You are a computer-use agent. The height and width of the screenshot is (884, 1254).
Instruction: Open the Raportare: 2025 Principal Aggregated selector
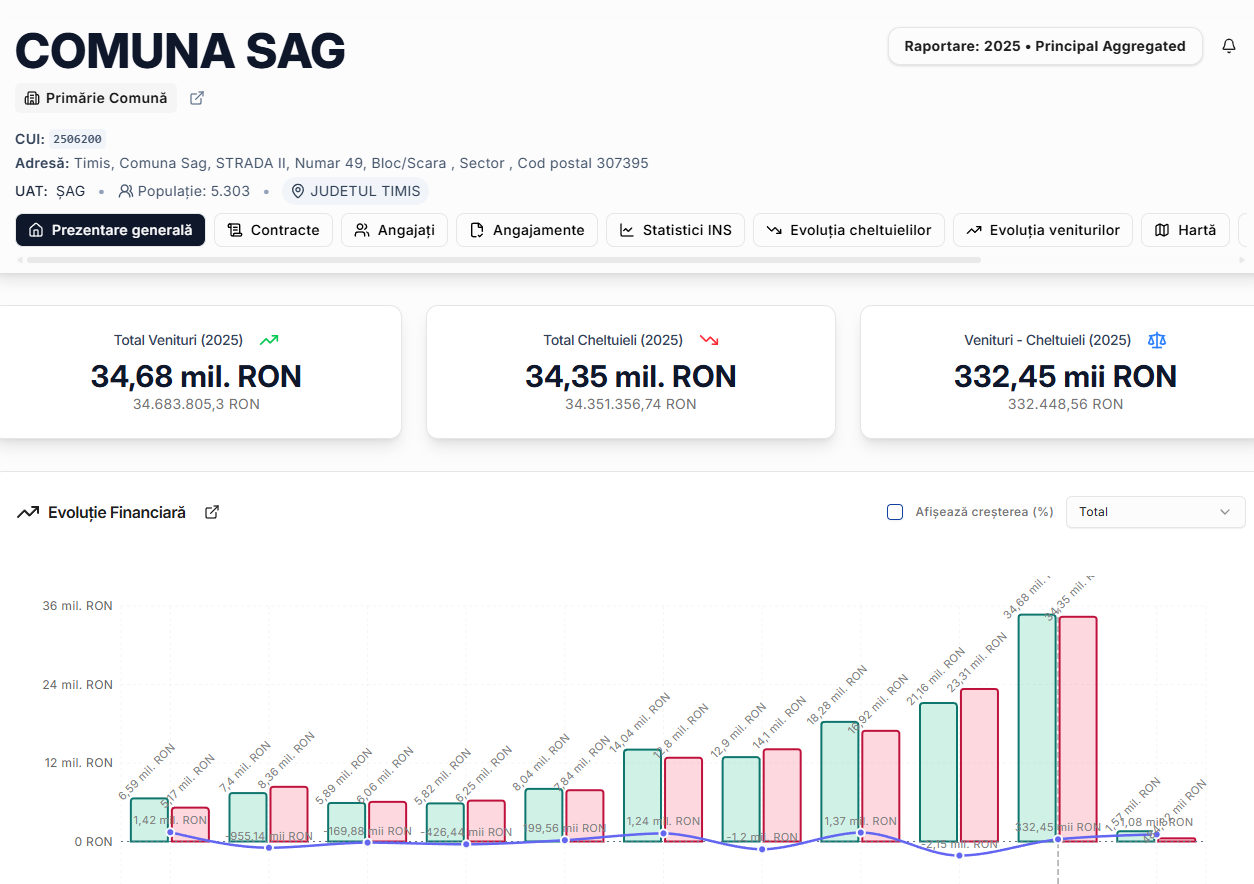click(1045, 46)
